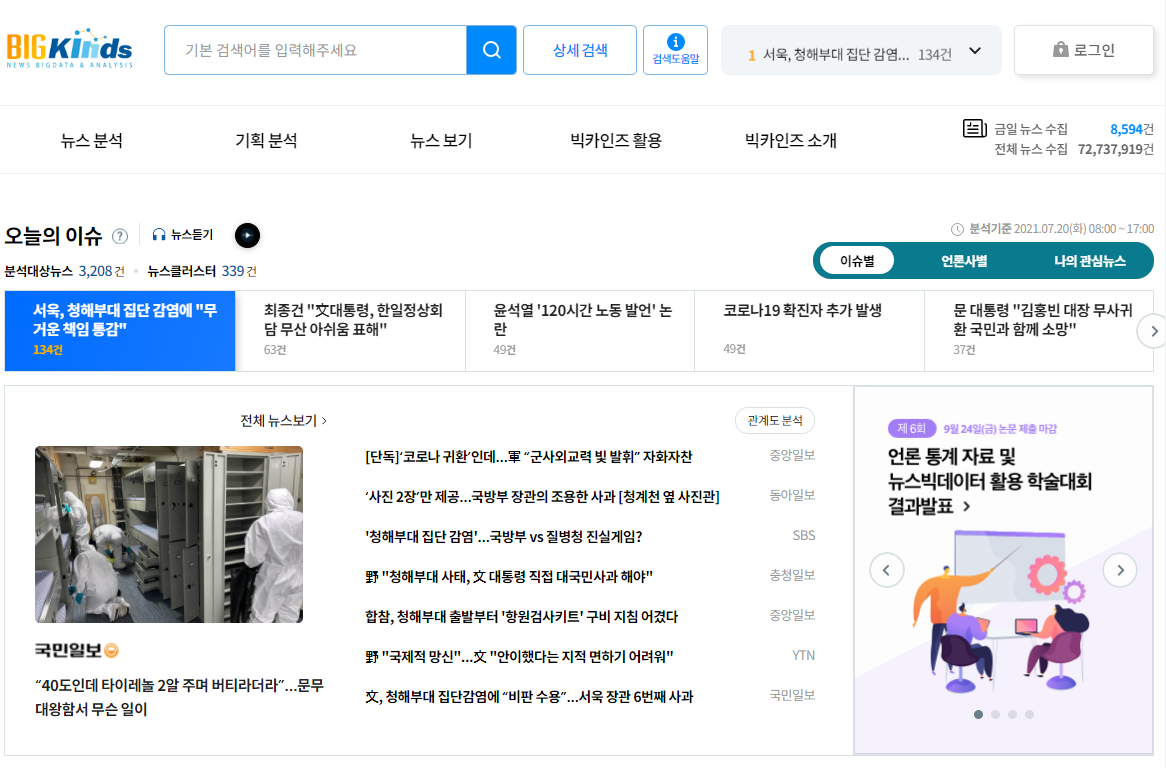
Task: Open the 기획 분석 menu
Action: (x=266, y=140)
